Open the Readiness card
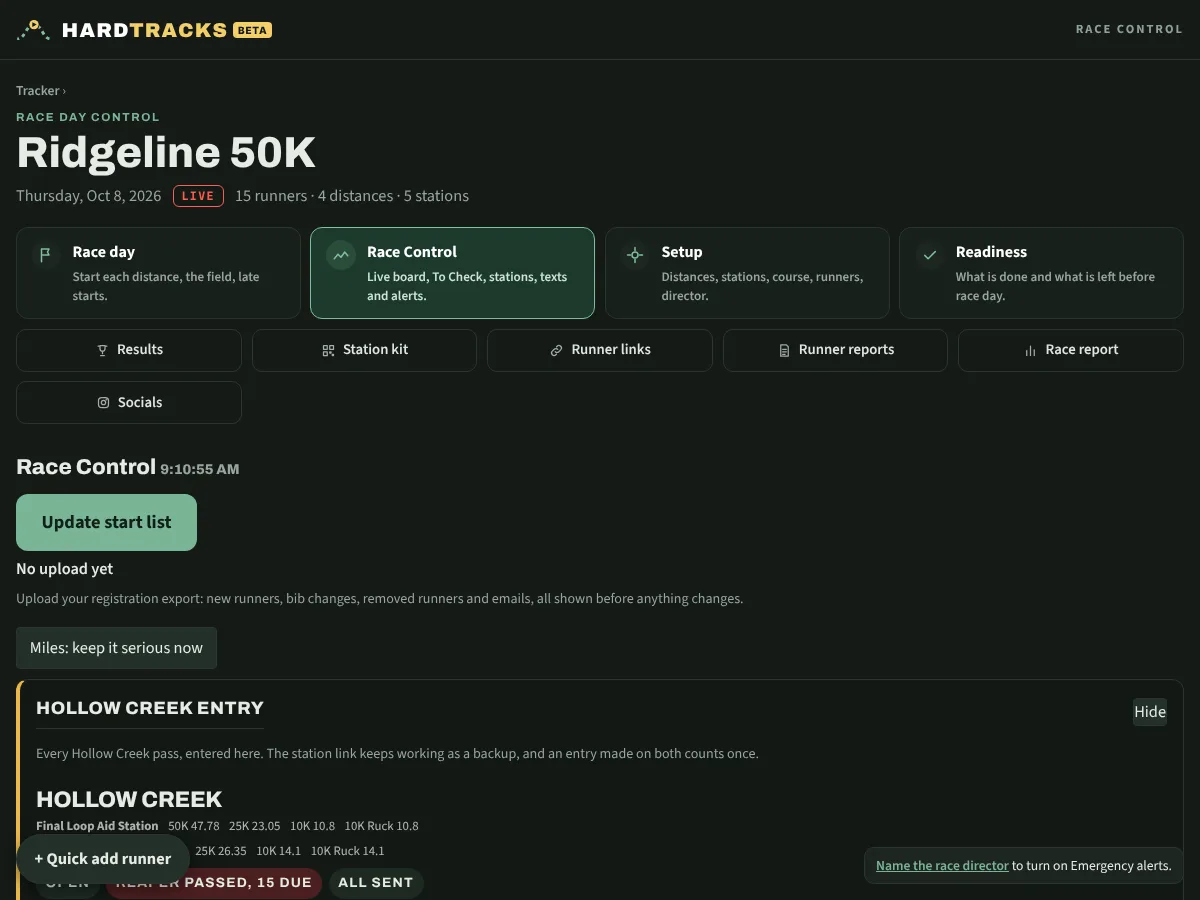 click(1041, 273)
